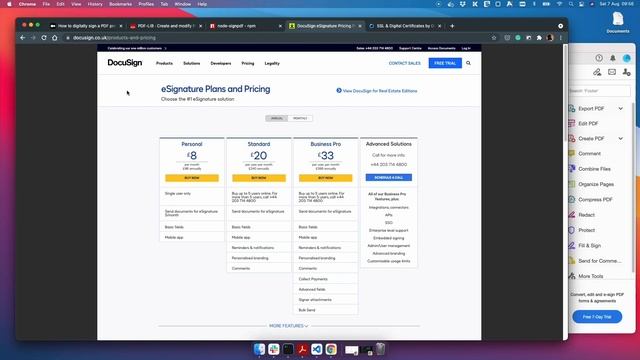This screenshot has height=360, width=640.
Task: Open Combine Files tool in Acrobat panel
Action: pos(594,169)
